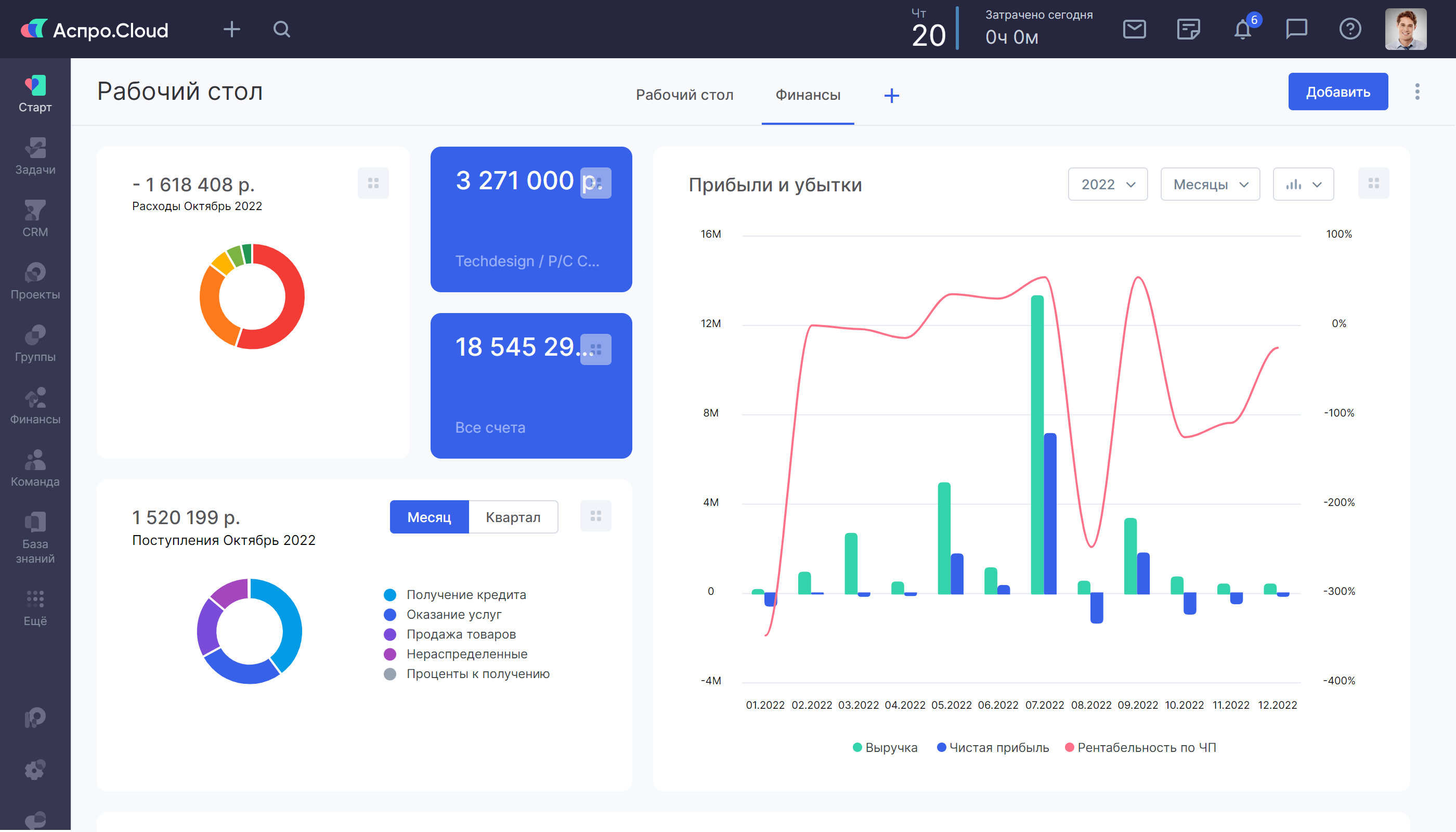1456x832 pixels.
Task: Click the Добавить button
Action: click(1337, 92)
